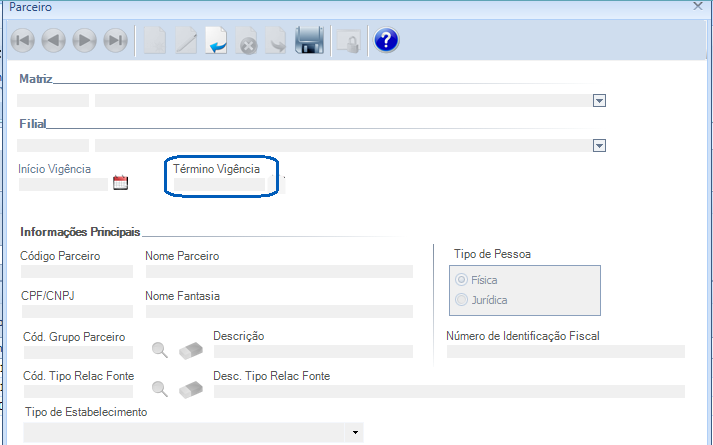Image resolution: width=713 pixels, height=445 pixels.
Task: Click the Término Vigência date field
Action: [219, 184]
